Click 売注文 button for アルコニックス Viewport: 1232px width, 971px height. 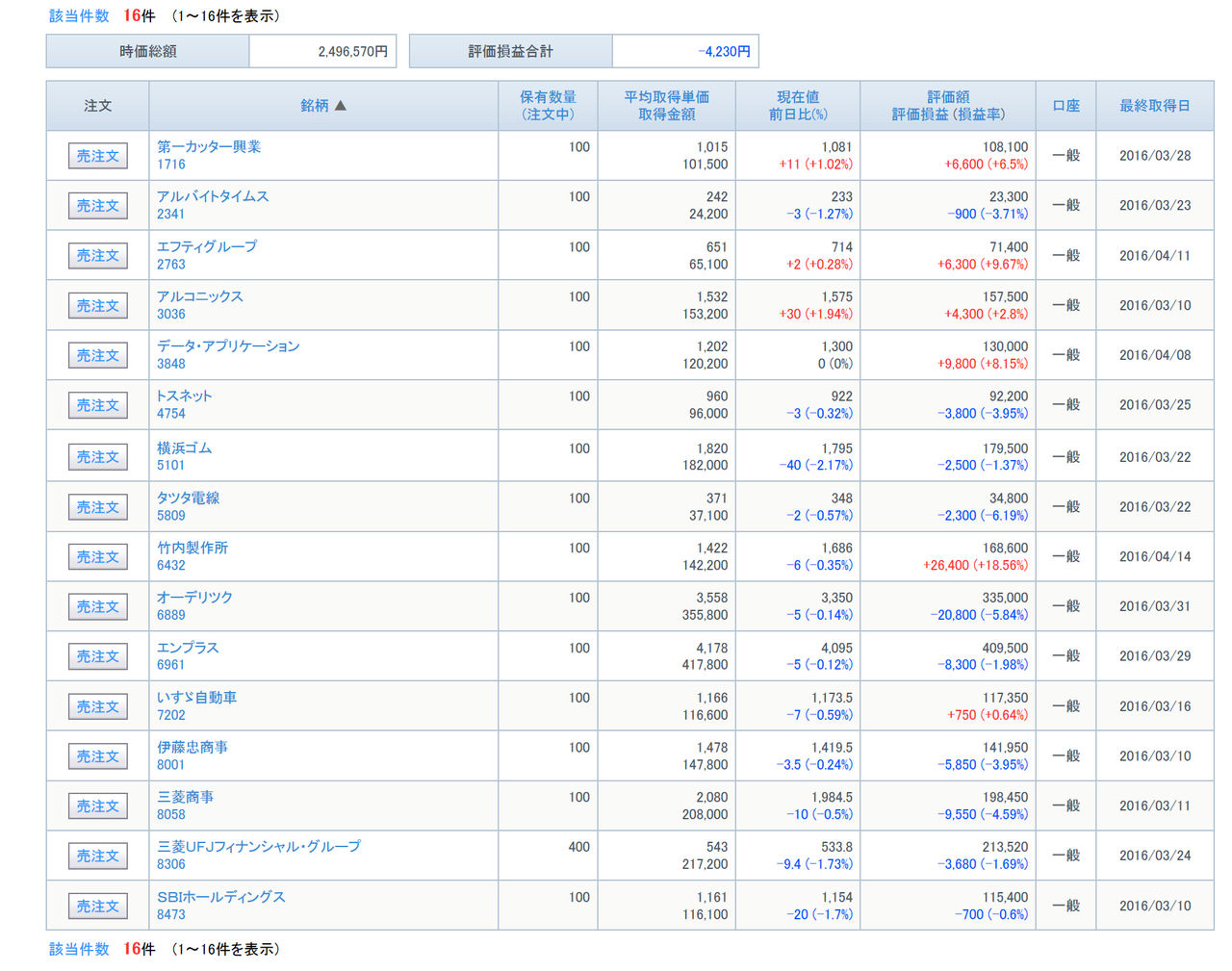pyautogui.click(x=98, y=306)
